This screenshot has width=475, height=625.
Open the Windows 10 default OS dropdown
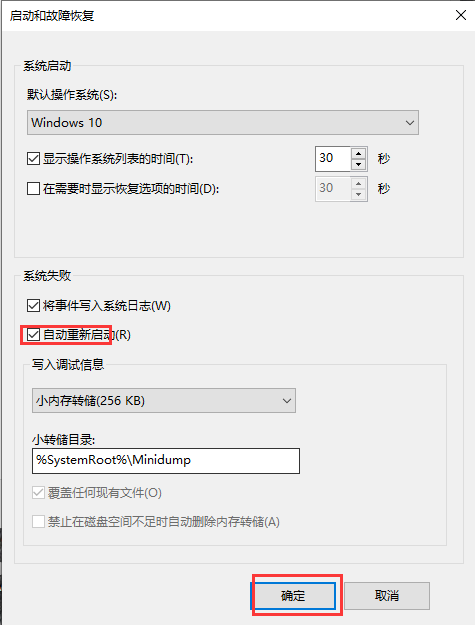(223, 122)
